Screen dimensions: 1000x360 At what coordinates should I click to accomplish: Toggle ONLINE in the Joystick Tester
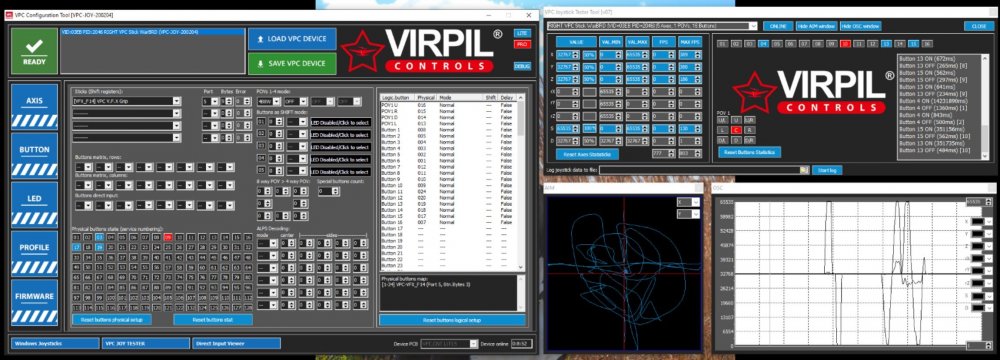777,26
